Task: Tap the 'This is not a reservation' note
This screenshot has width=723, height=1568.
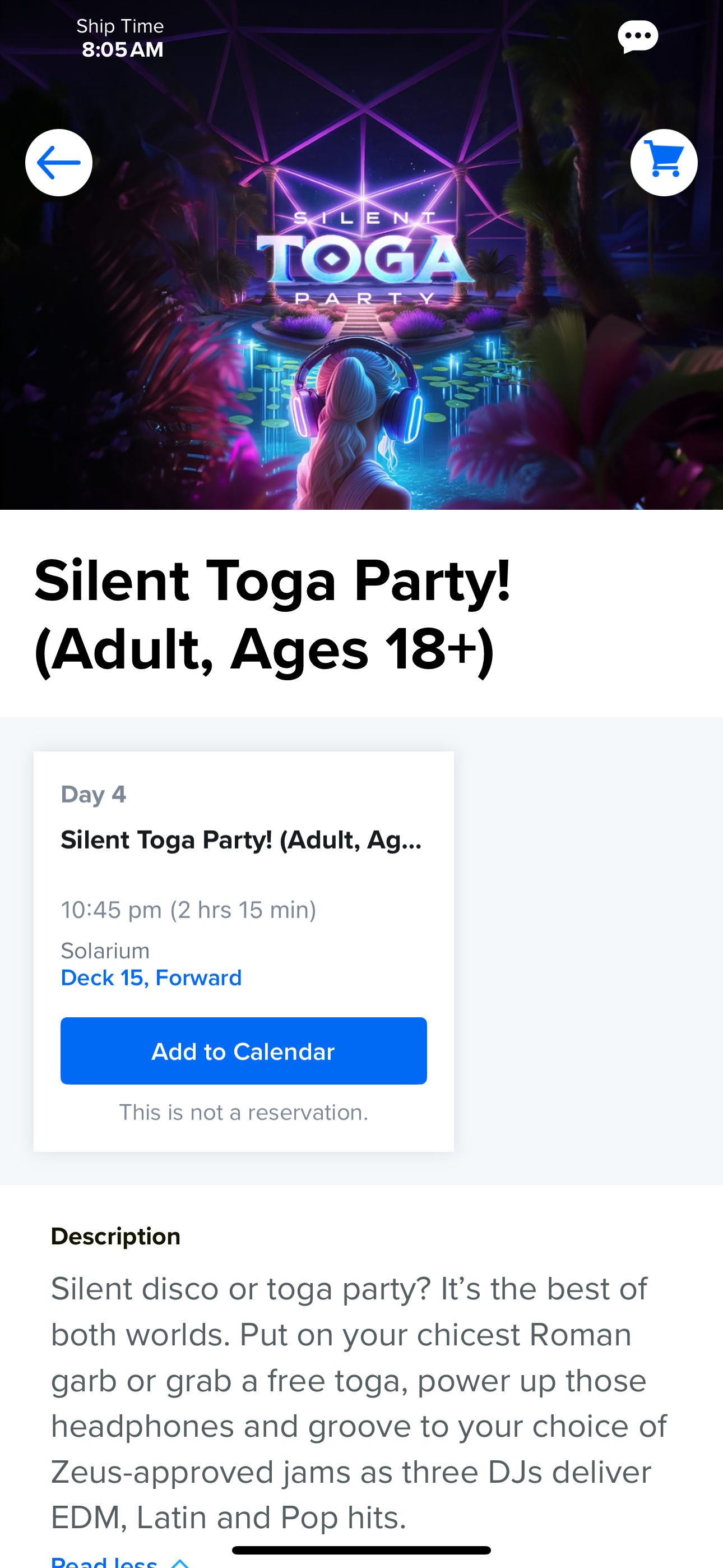Action: tap(243, 1112)
